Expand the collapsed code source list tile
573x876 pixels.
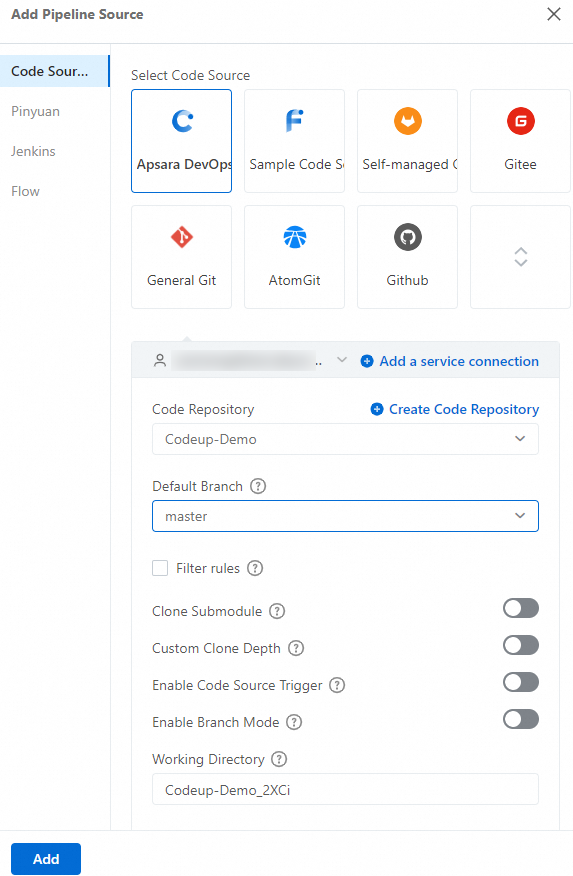521,257
